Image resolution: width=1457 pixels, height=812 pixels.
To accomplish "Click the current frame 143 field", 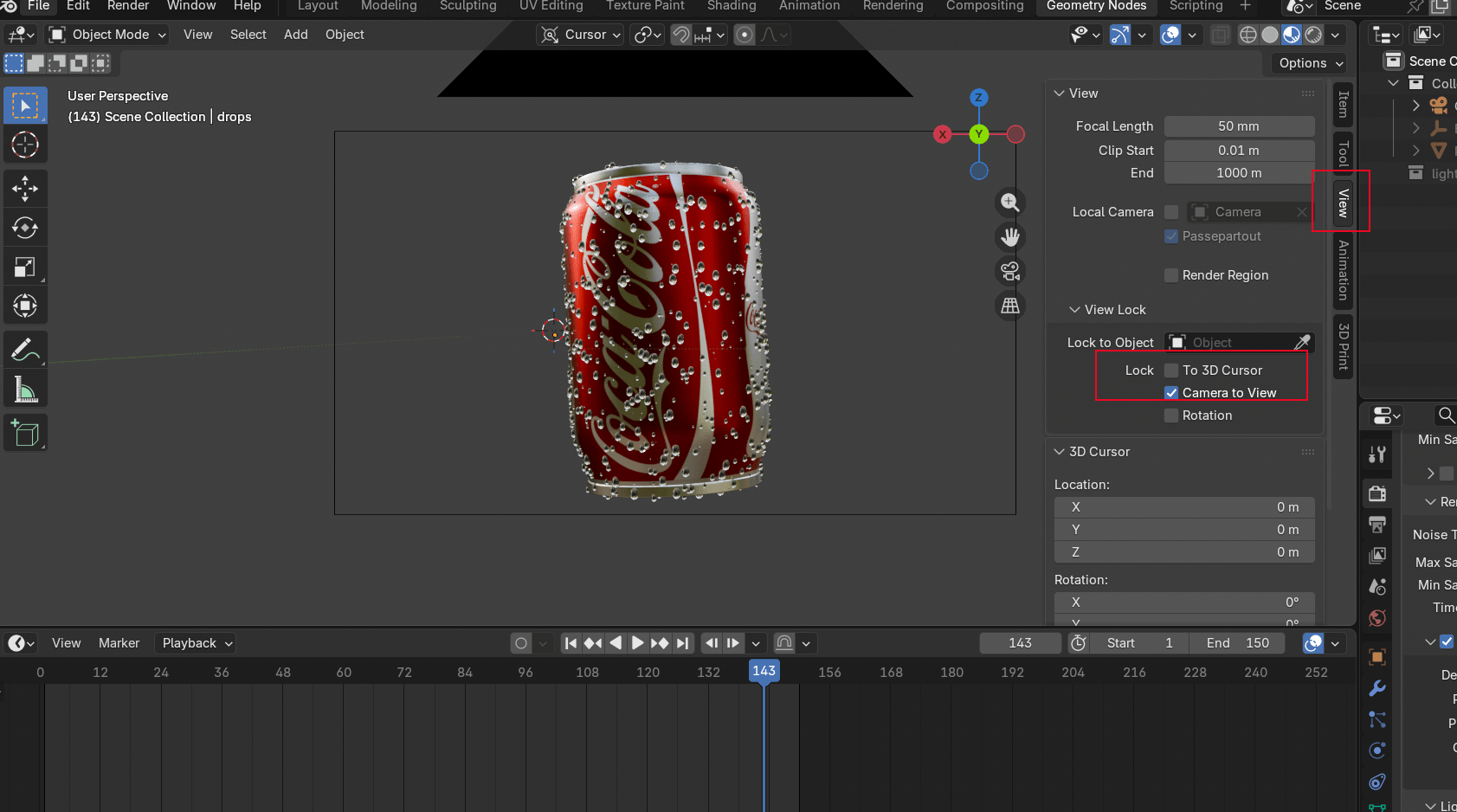I will click(1020, 643).
